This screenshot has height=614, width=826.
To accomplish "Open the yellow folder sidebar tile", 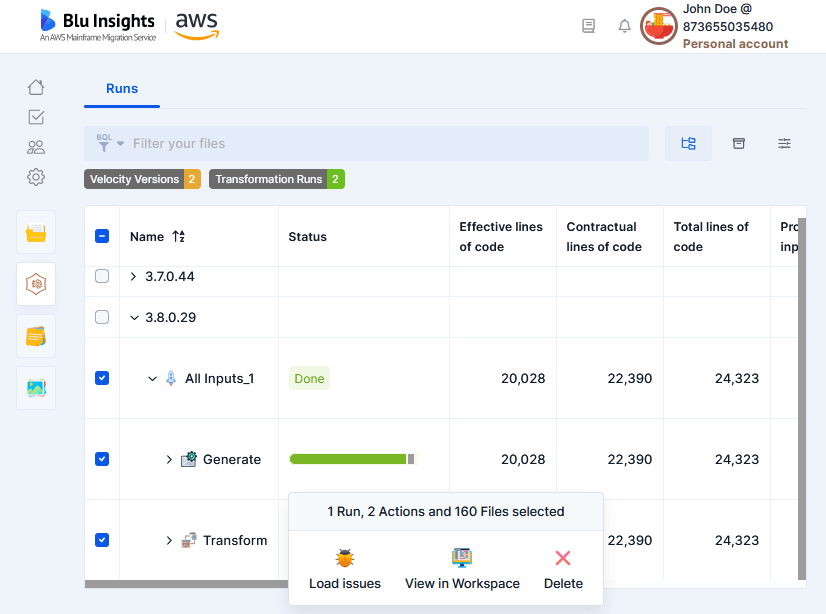I will 36,232.
